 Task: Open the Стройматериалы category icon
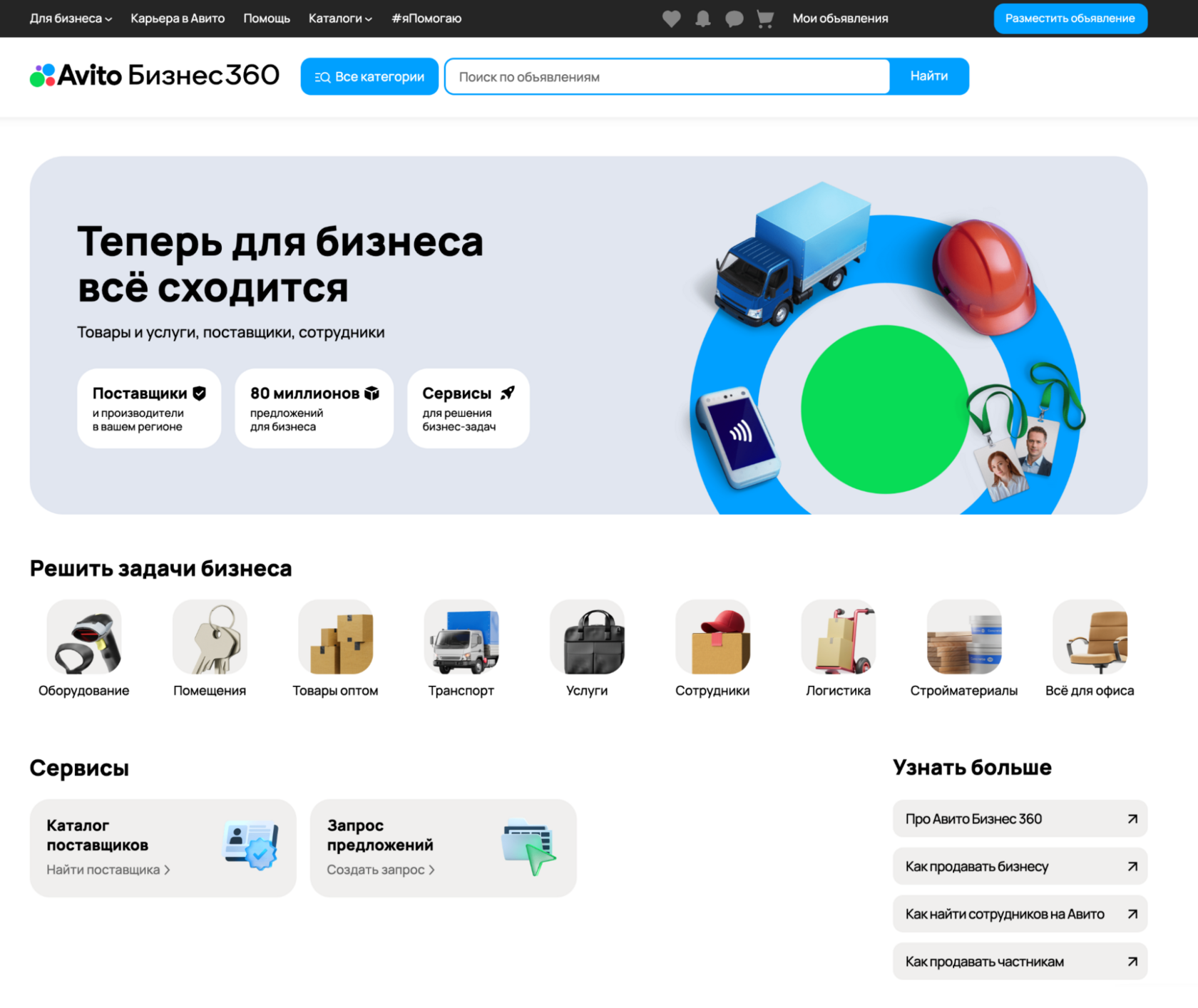pyautogui.click(x=964, y=637)
